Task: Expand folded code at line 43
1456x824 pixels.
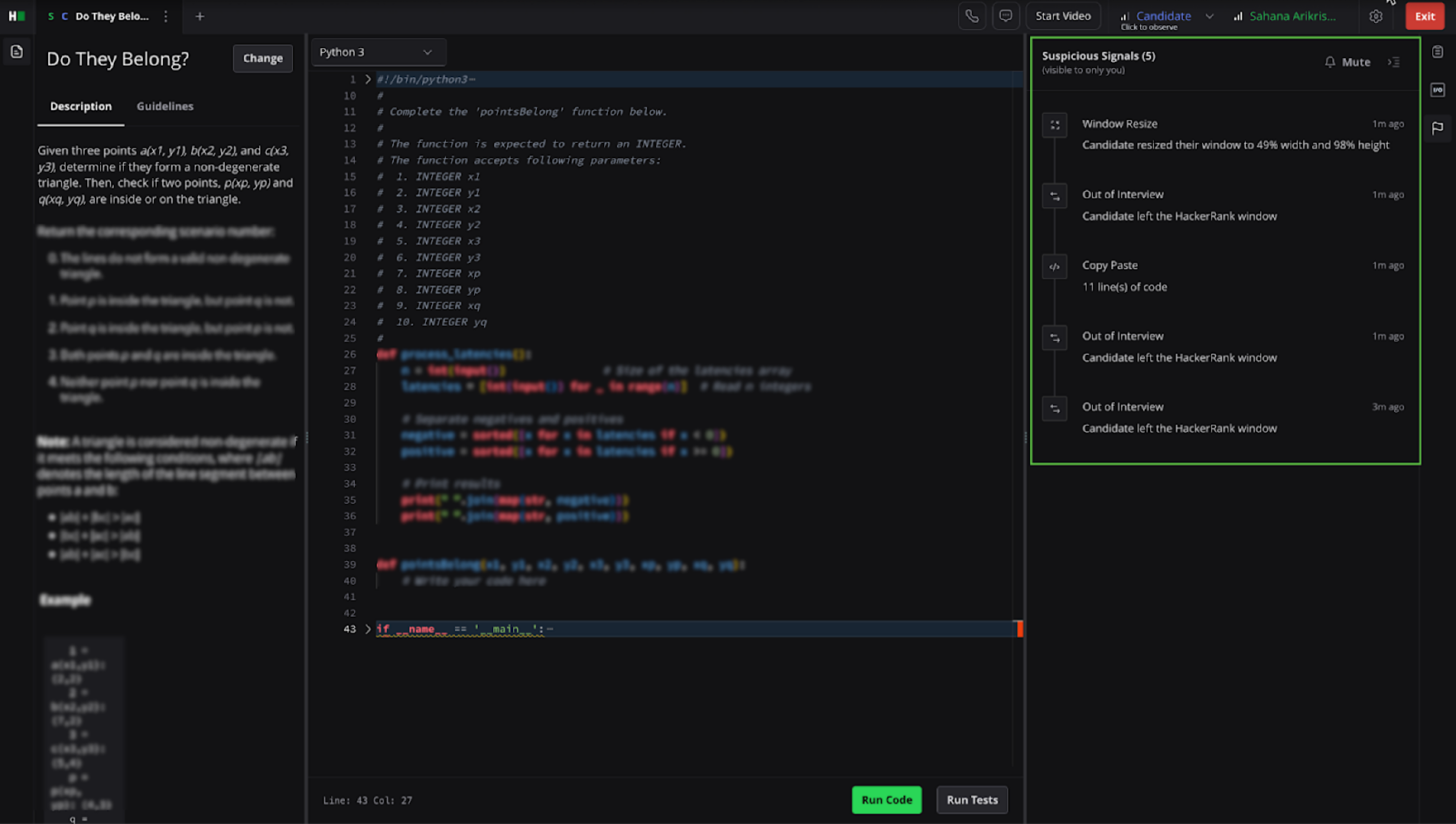Action: [x=368, y=629]
